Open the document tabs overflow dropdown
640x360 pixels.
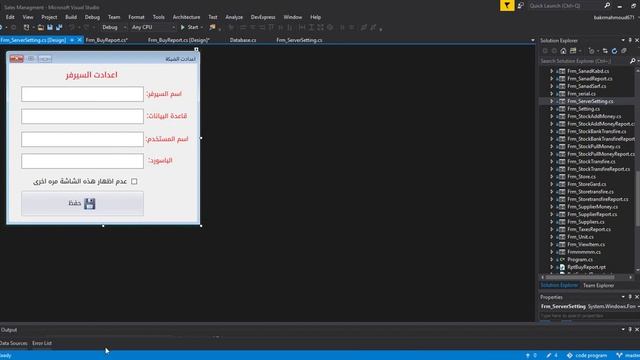coord(533,40)
